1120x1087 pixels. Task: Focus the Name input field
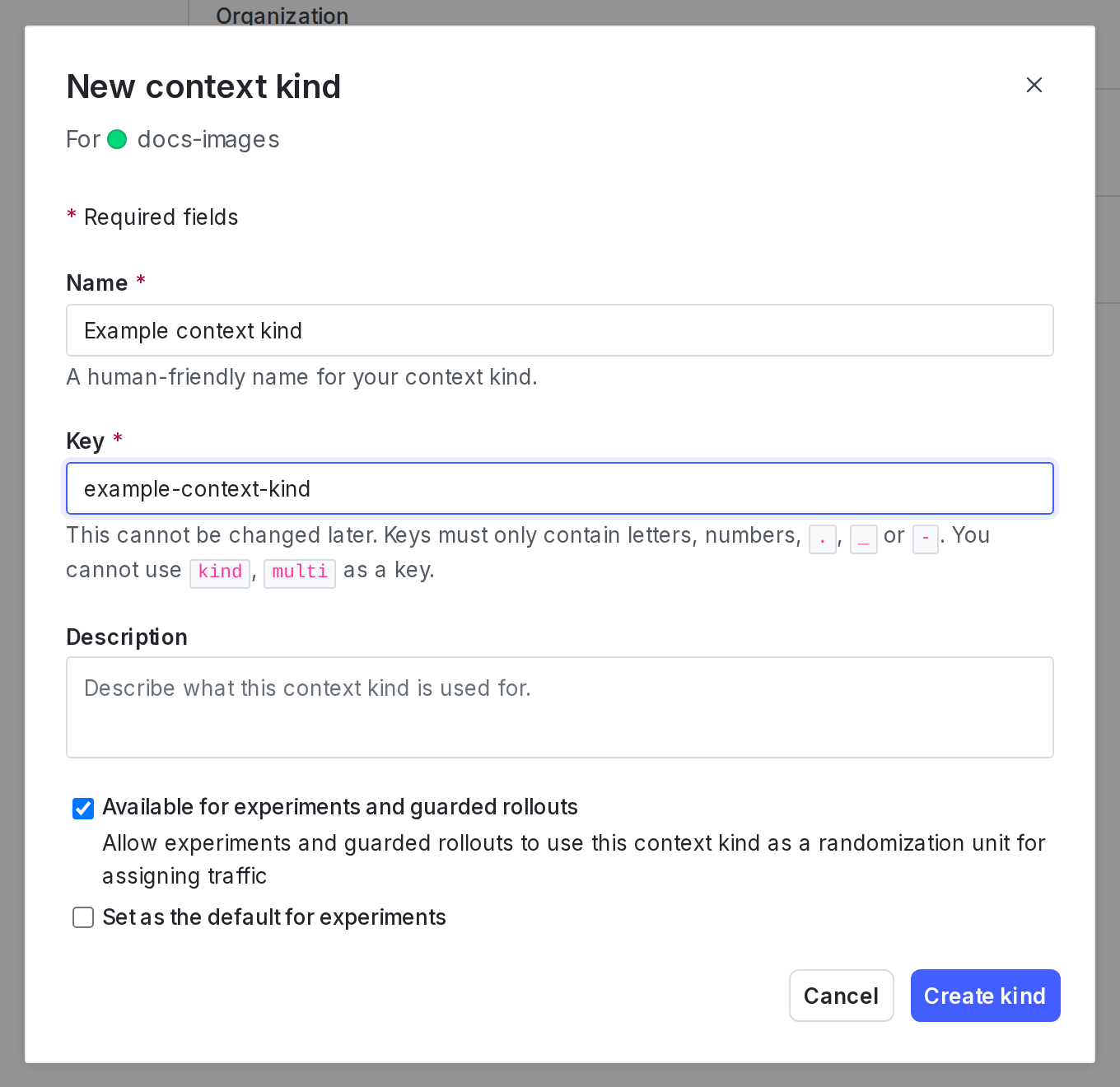(x=560, y=330)
